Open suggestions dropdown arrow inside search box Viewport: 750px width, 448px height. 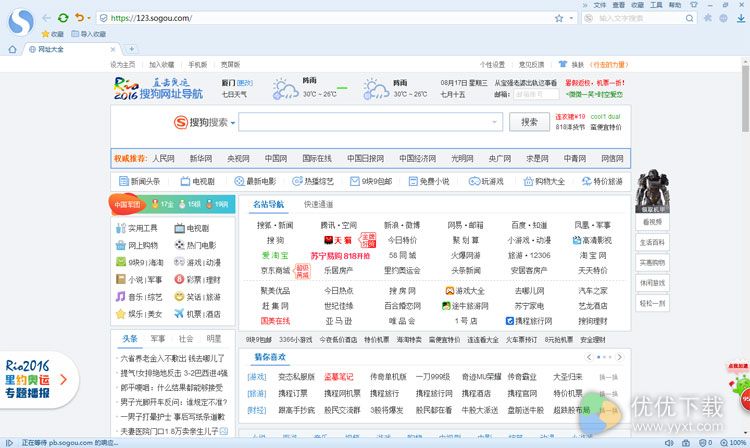pyautogui.click(x=495, y=122)
